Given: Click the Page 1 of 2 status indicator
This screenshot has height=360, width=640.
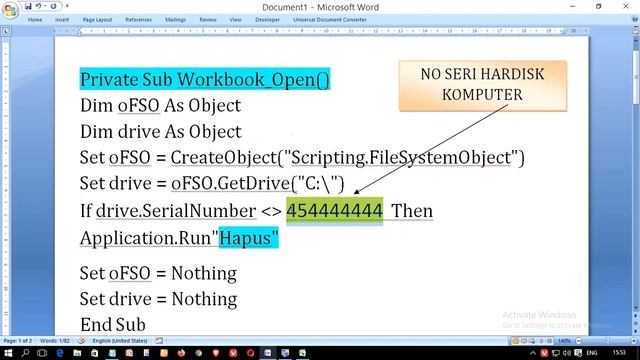Looking at the screenshot, I should pos(18,341).
